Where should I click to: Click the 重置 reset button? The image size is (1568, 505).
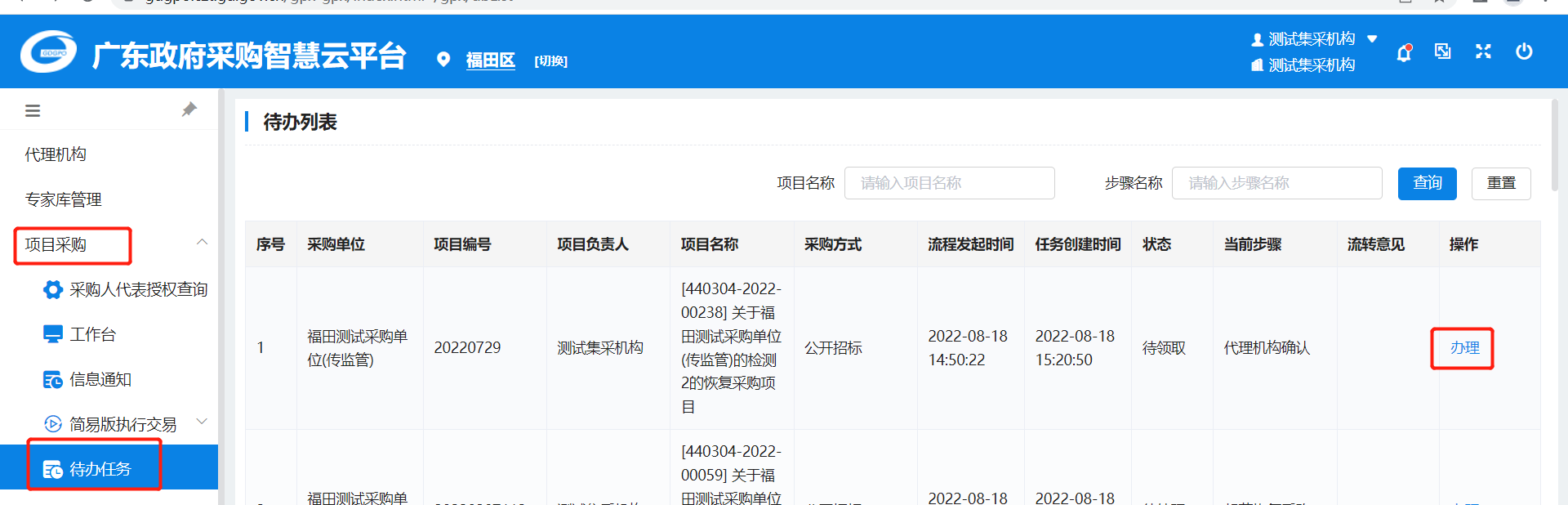[1500, 183]
